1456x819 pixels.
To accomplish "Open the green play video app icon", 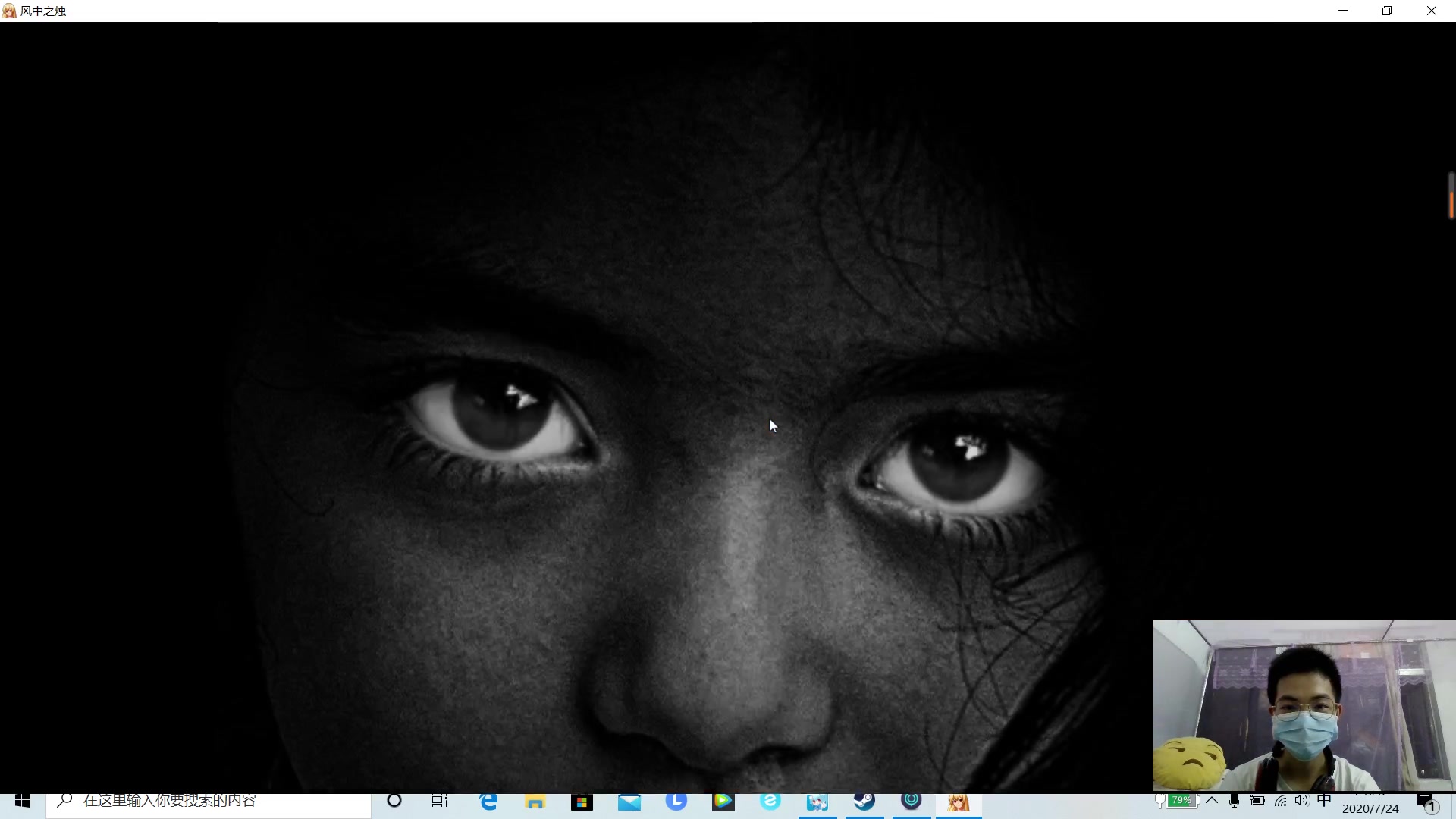I will pos(723,802).
